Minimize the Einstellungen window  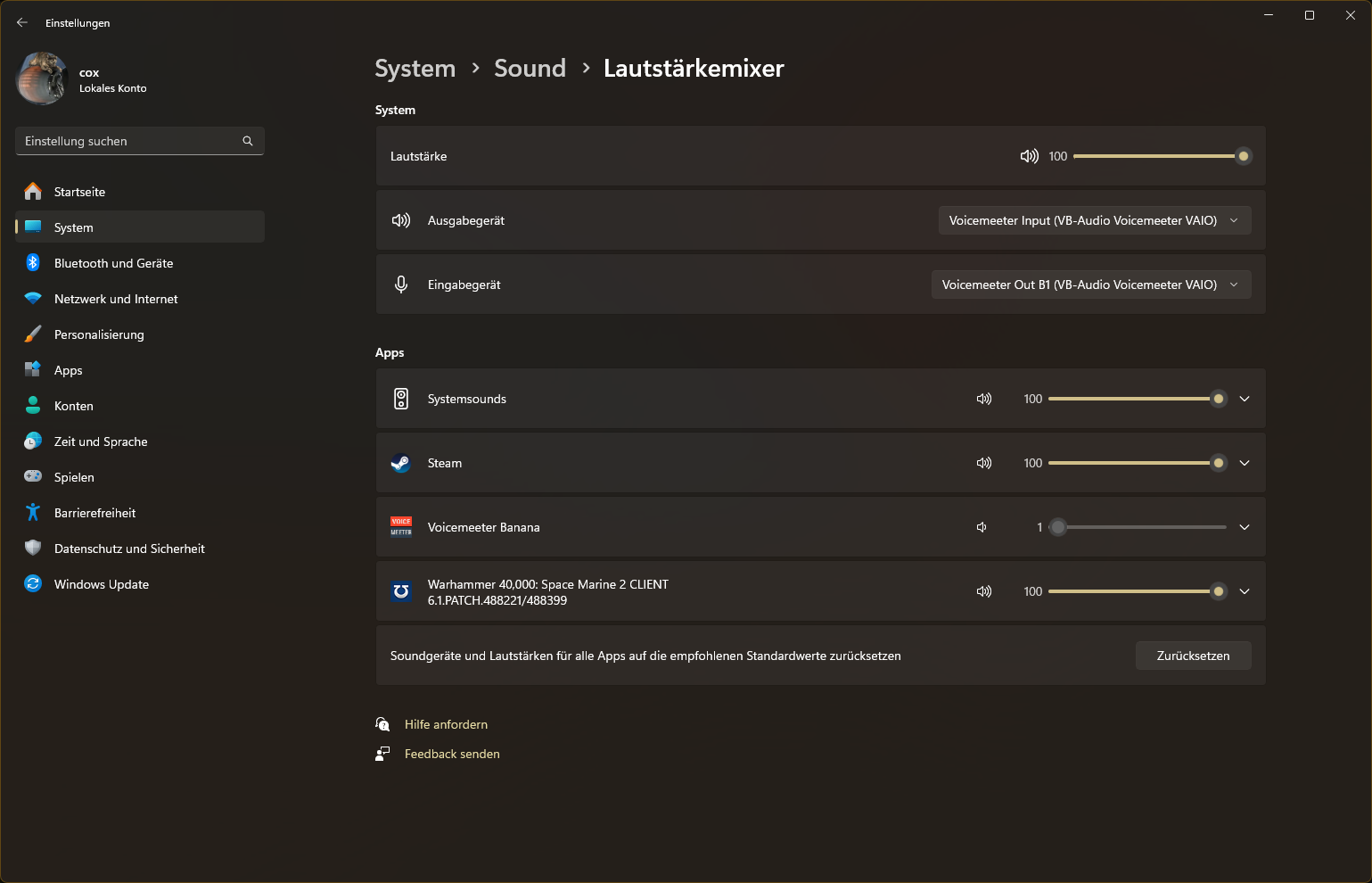[1269, 15]
